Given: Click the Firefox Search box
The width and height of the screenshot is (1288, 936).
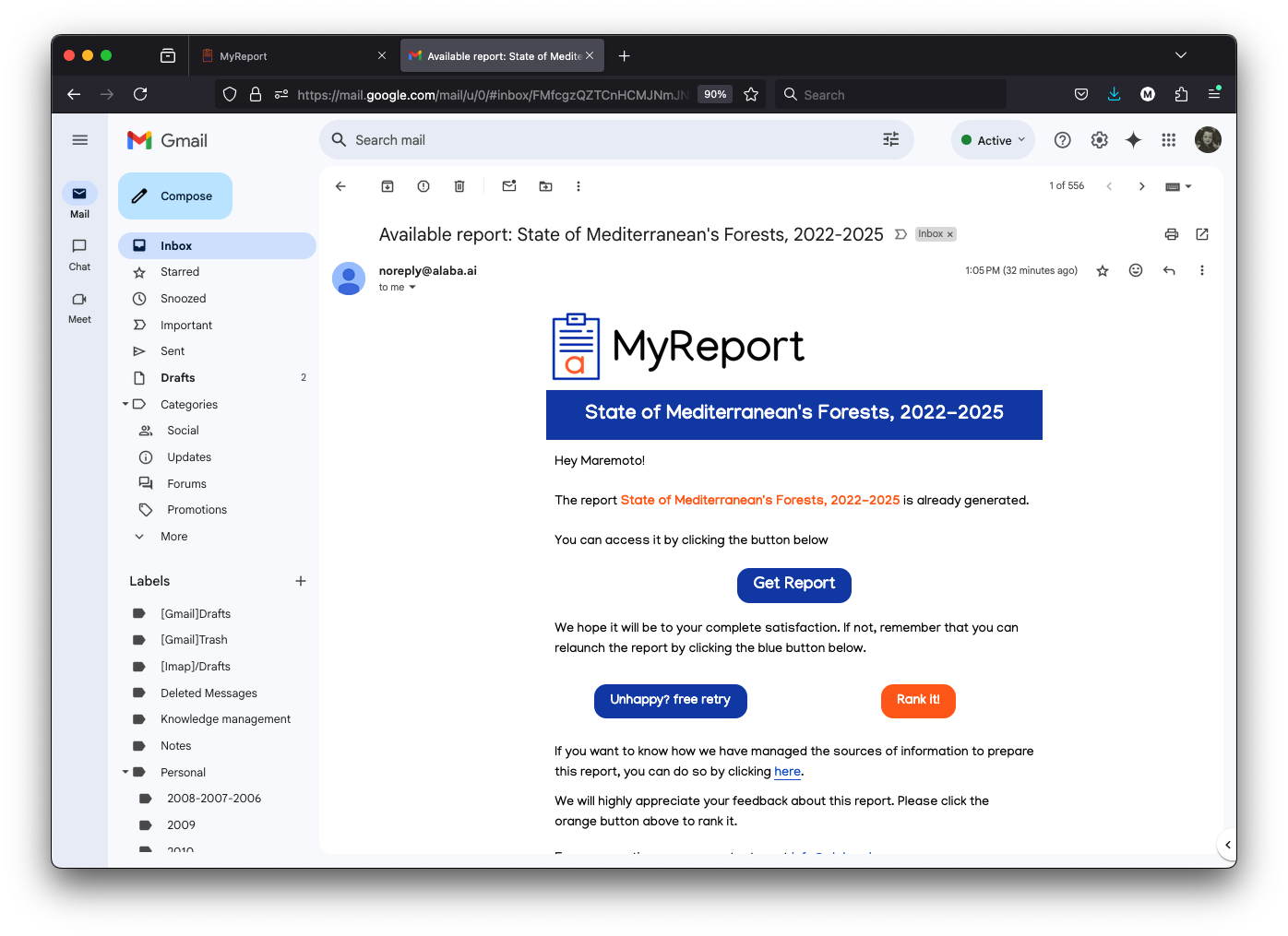Looking at the screenshot, I should [x=891, y=95].
